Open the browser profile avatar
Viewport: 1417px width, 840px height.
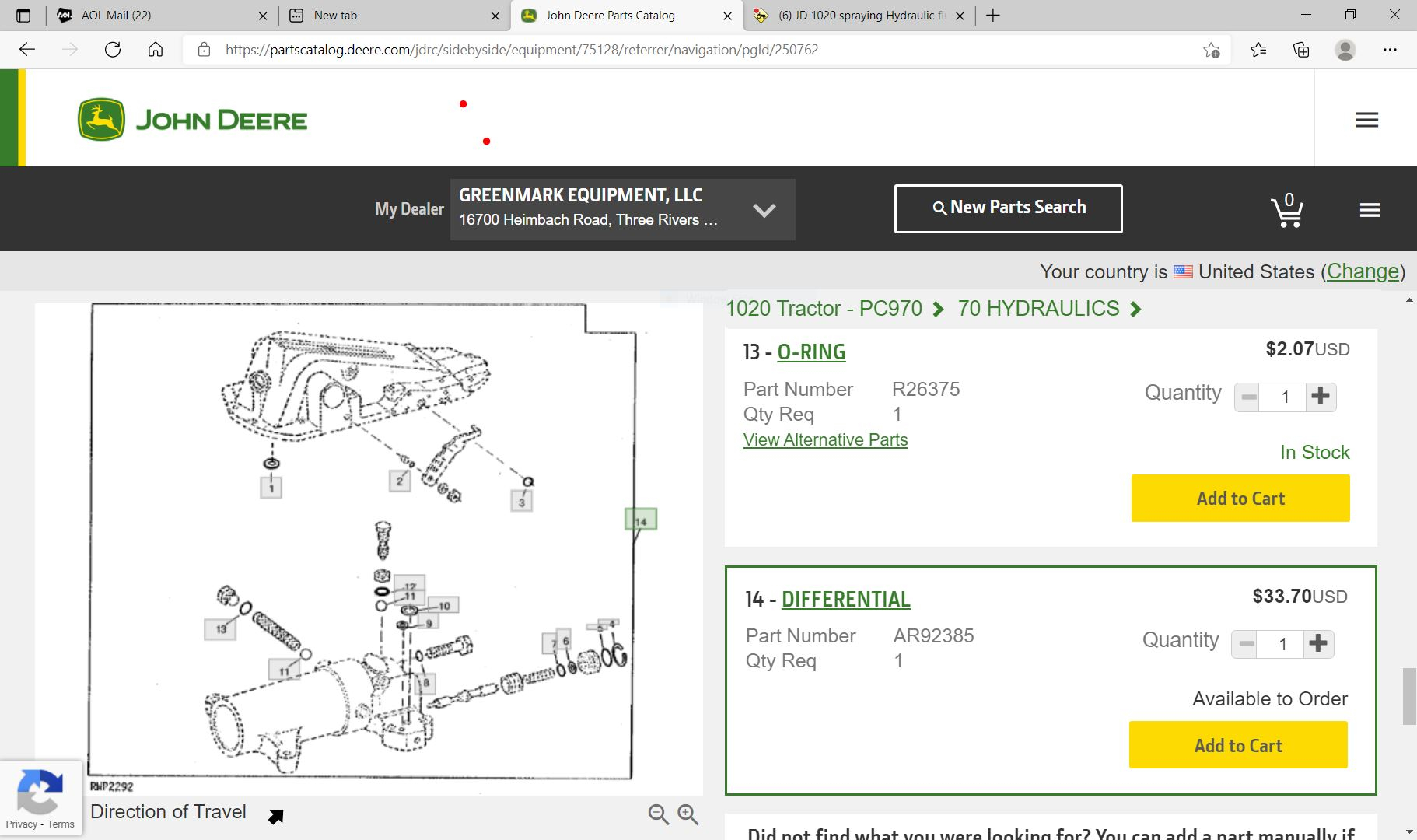[x=1345, y=50]
